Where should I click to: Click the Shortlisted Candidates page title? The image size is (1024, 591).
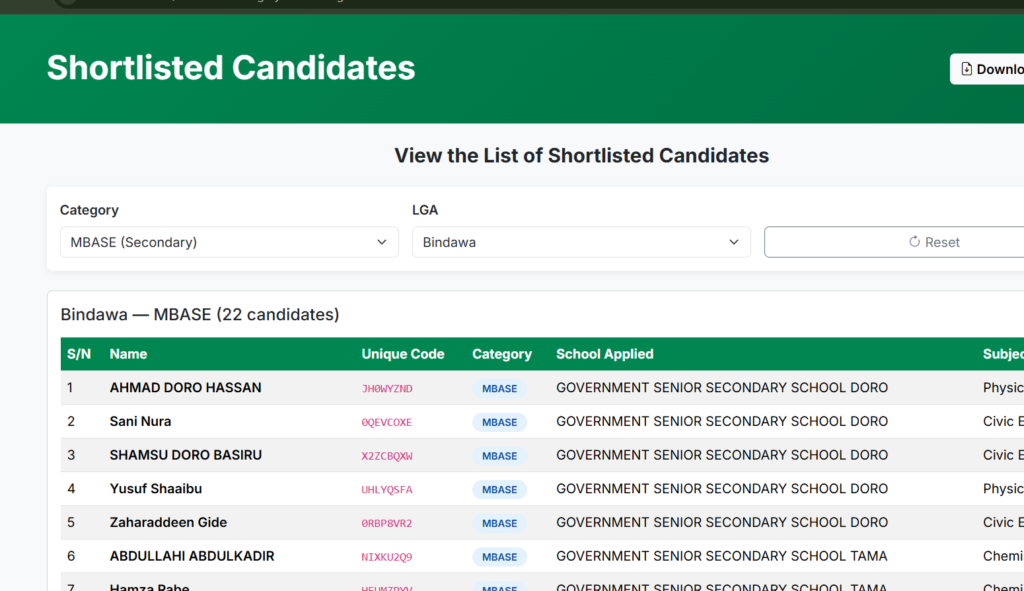tap(231, 68)
